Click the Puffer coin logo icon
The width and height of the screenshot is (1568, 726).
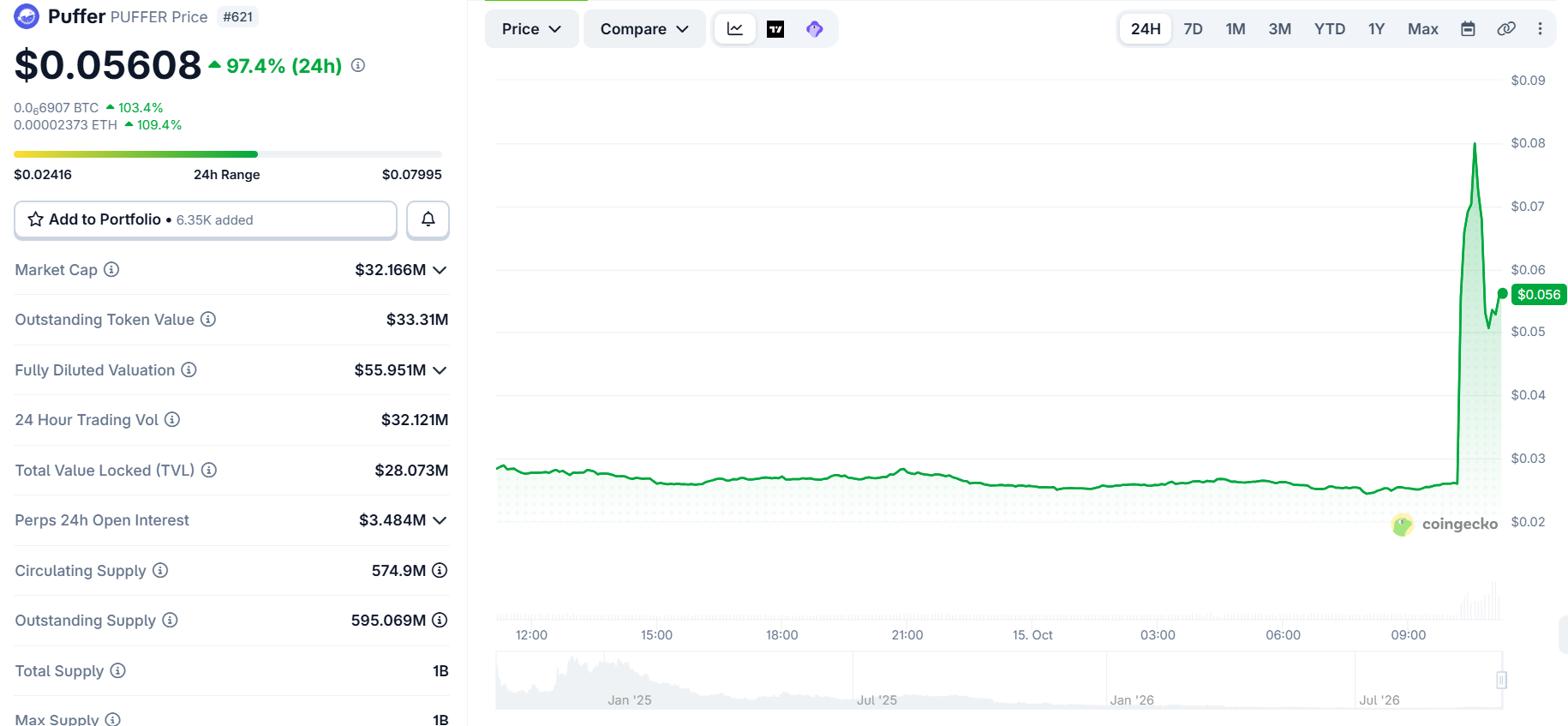click(27, 16)
